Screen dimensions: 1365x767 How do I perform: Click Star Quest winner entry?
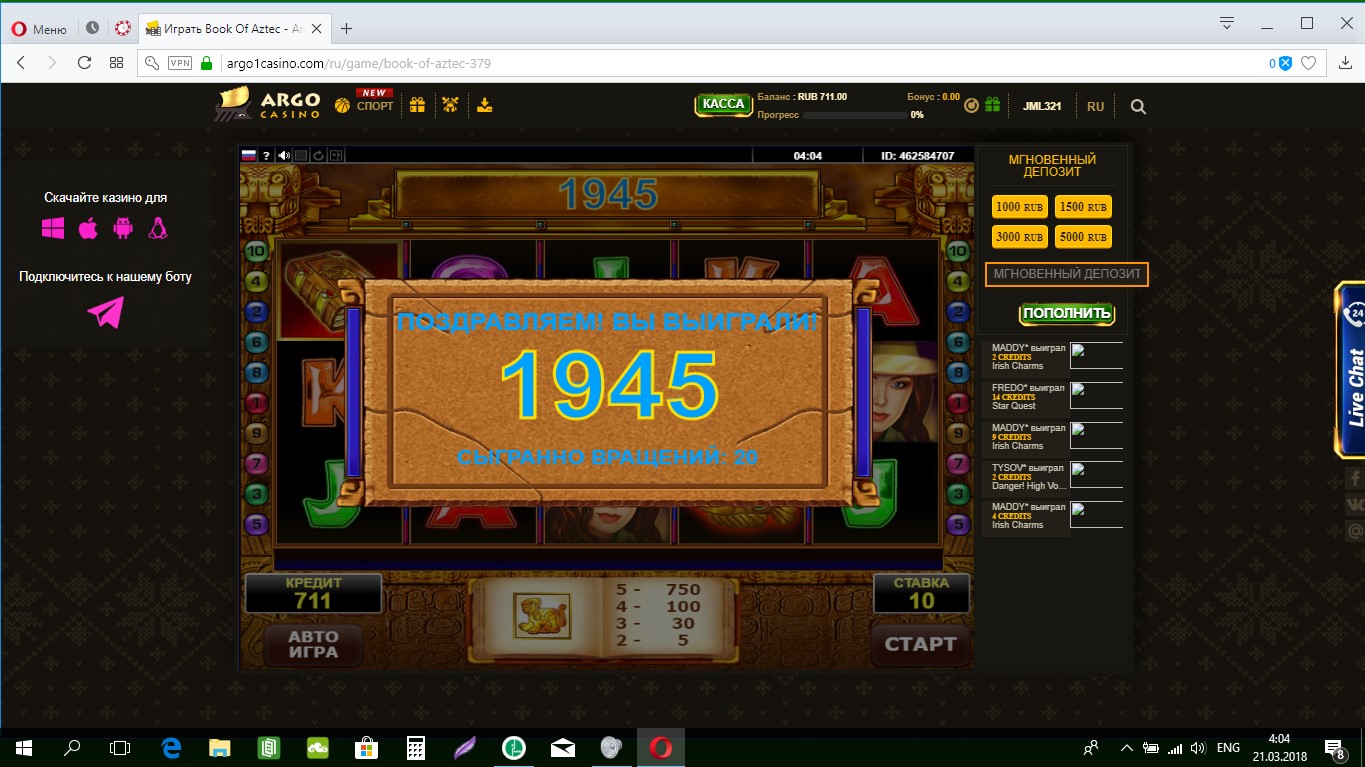[1053, 396]
